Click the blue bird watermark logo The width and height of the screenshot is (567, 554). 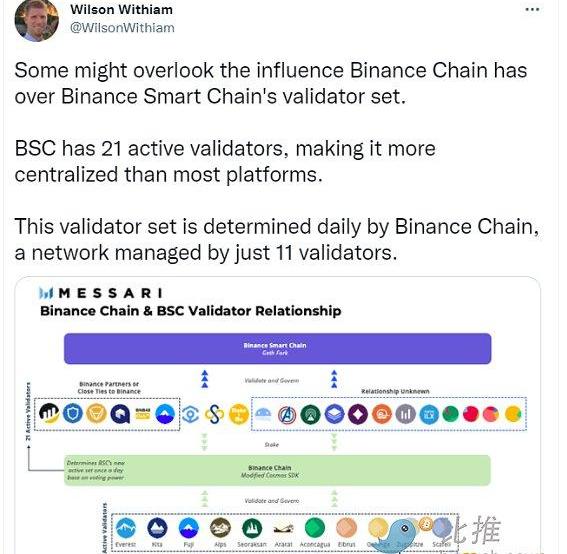tap(396, 534)
